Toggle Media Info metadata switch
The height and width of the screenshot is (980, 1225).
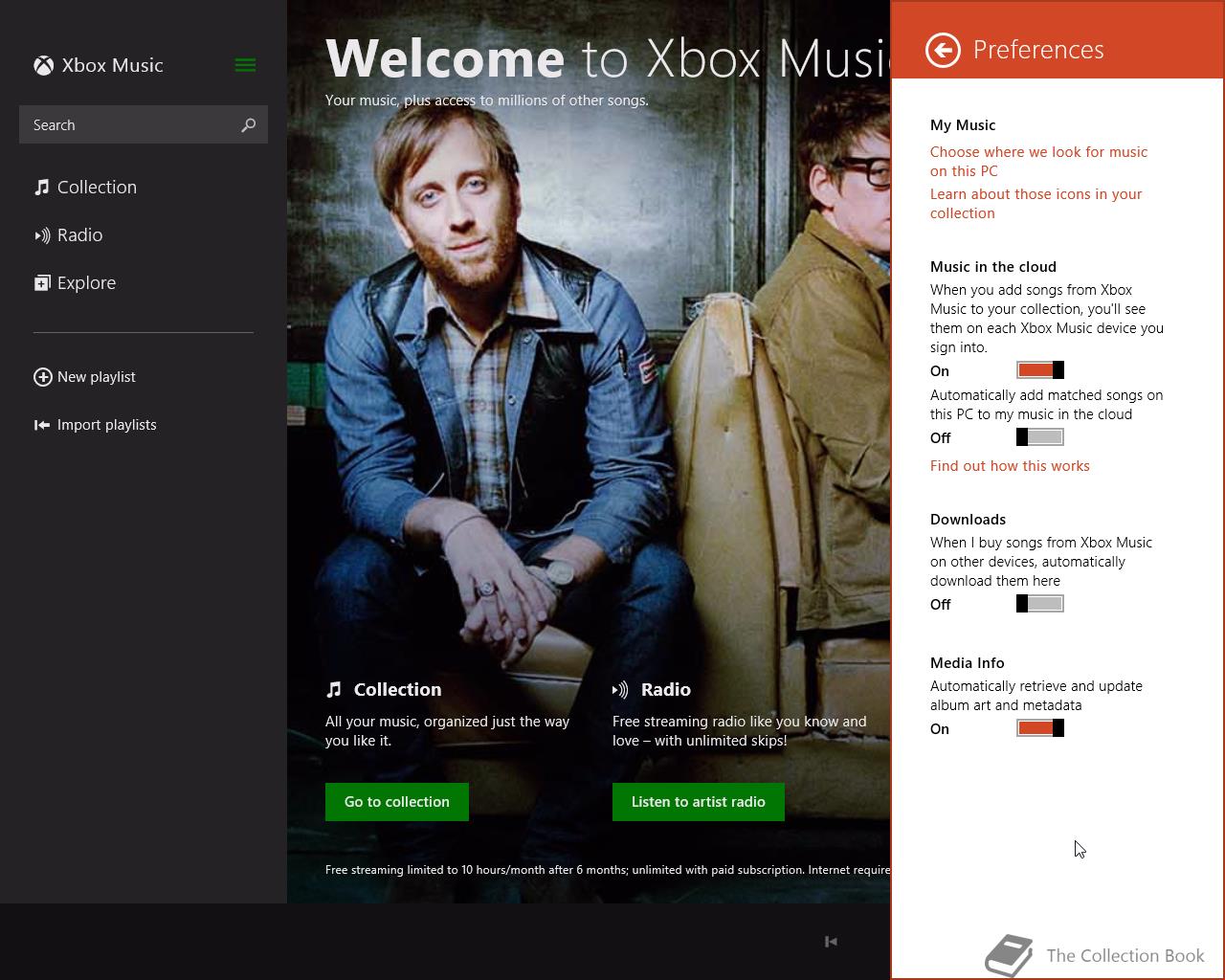(1040, 728)
